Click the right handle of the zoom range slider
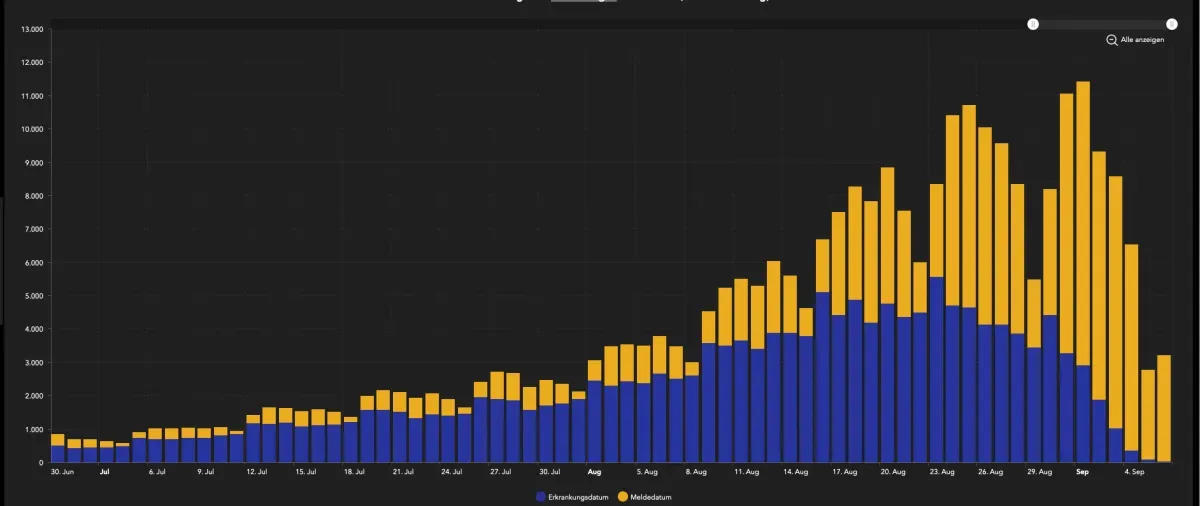Viewport: 1200px width, 506px height. (1171, 24)
